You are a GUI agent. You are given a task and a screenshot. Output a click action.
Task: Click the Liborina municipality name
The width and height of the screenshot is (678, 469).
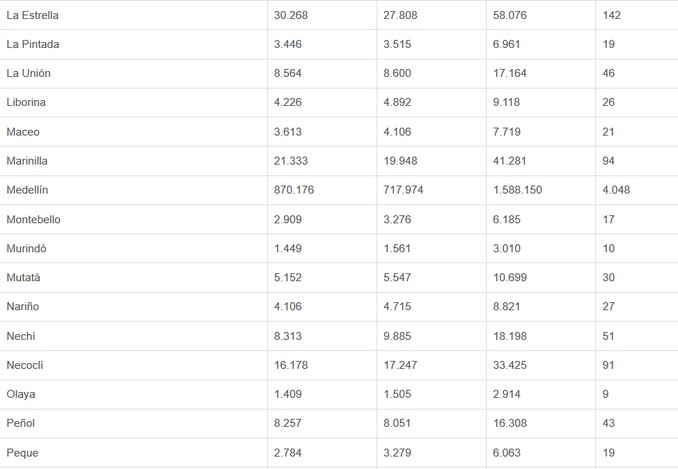click(x=26, y=103)
